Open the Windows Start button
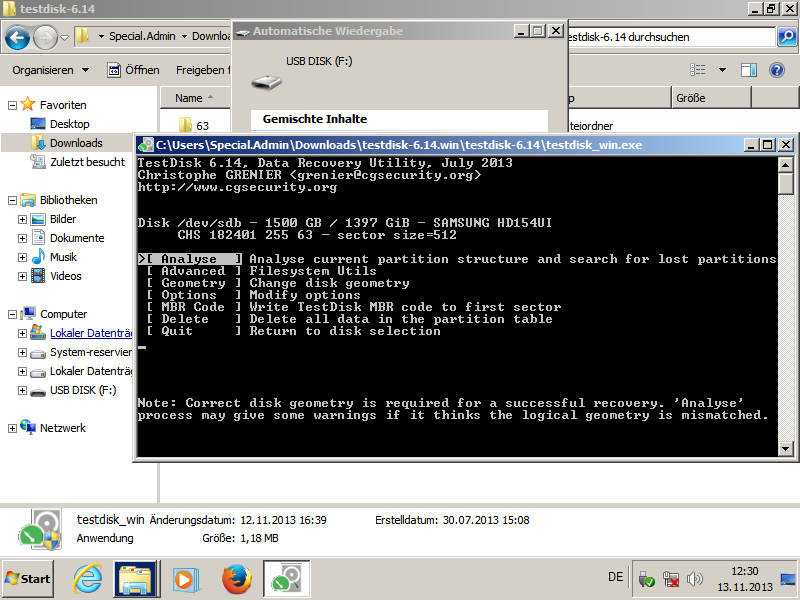Image resolution: width=800 pixels, height=600 pixels. (28, 579)
